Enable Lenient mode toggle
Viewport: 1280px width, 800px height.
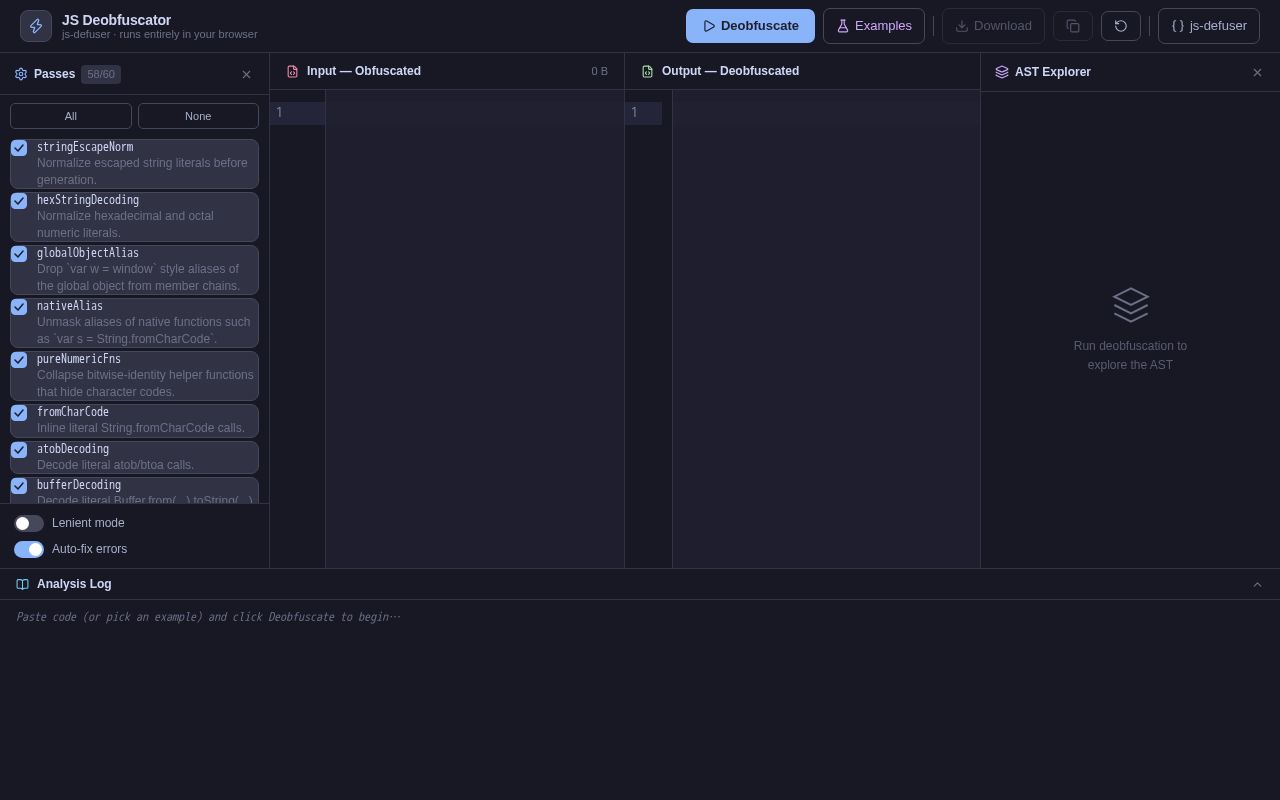tap(29, 523)
